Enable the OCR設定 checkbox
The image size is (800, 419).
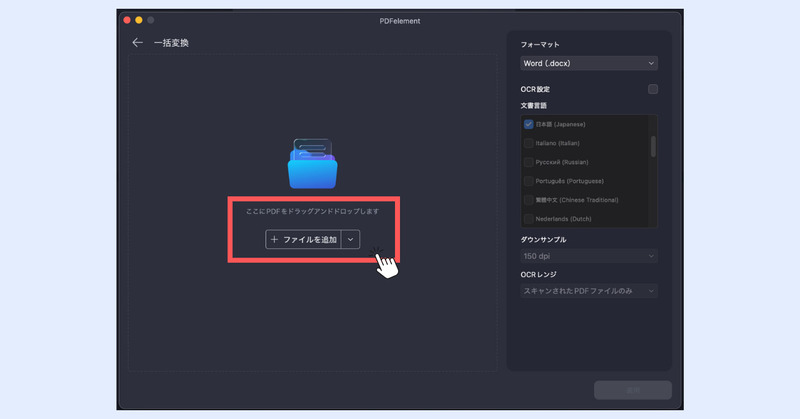(653, 89)
